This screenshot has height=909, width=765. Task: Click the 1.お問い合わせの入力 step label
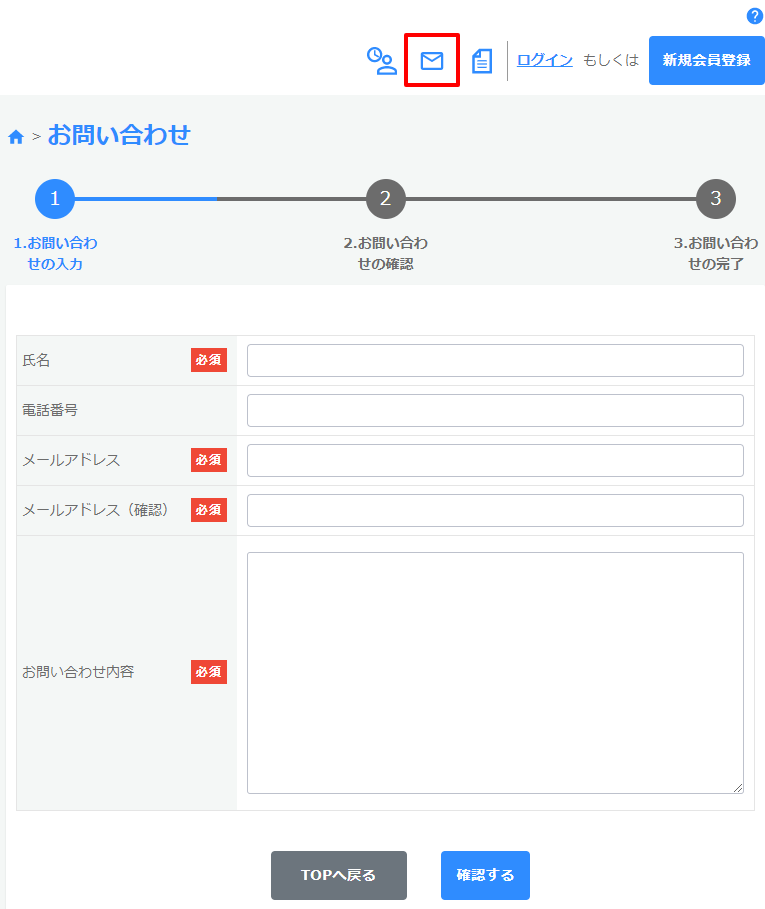[55, 254]
